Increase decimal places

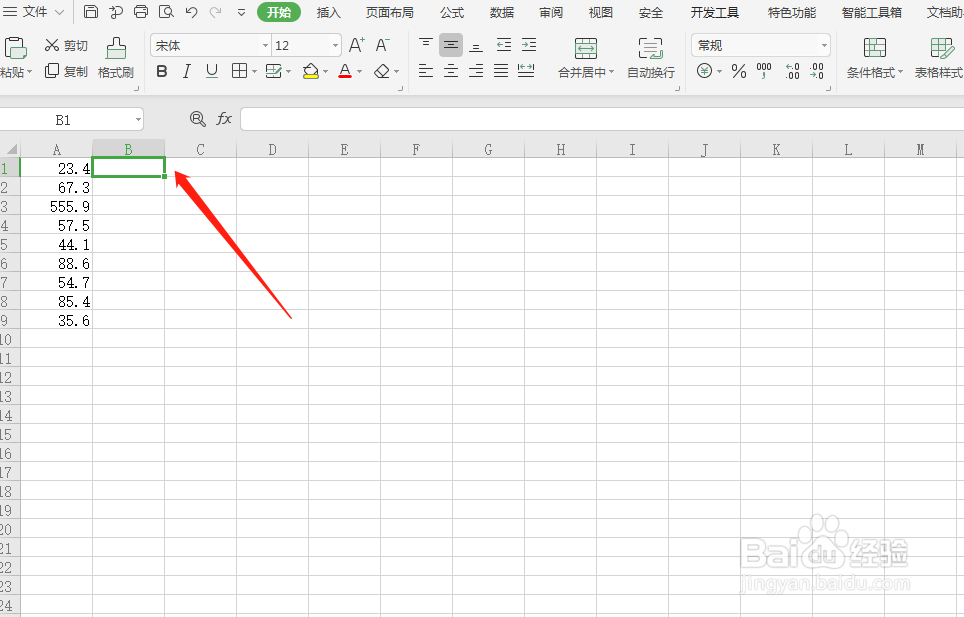click(x=792, y=71)
